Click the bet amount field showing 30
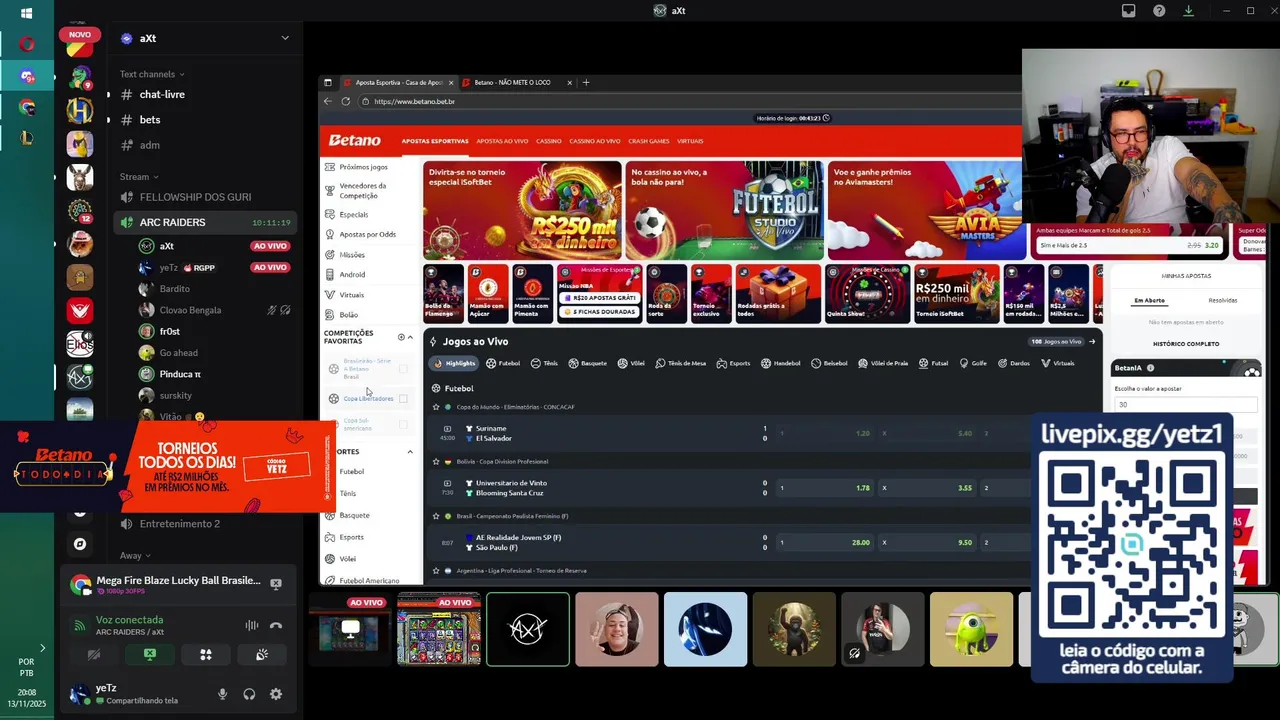Viewport: 1280px width, 720px height. coord(1185,404)
